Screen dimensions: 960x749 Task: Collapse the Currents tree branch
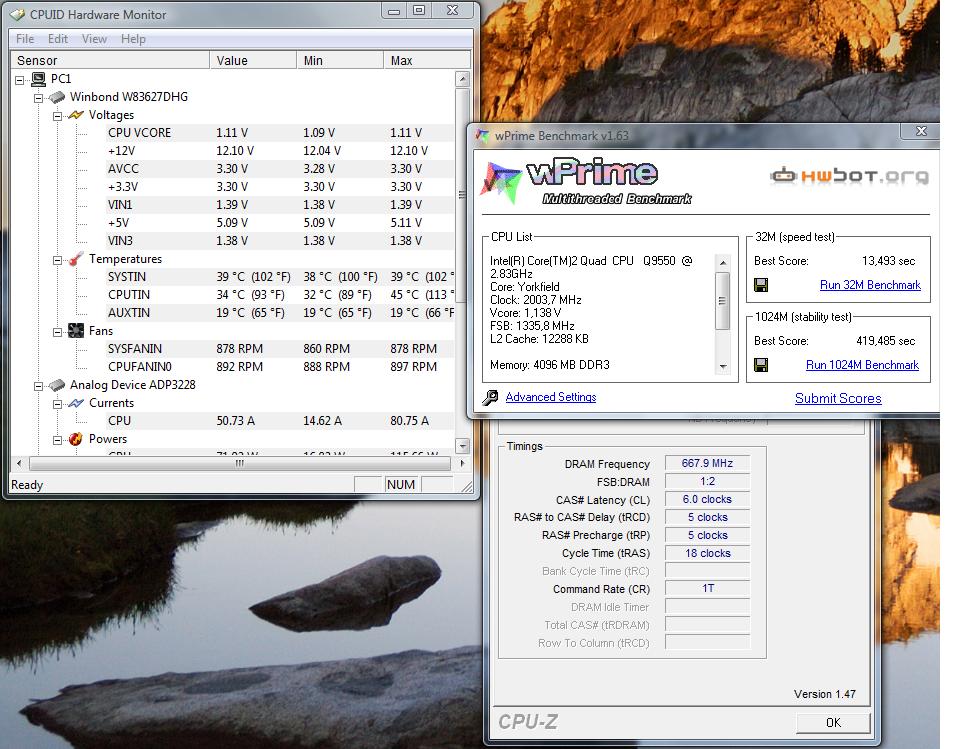(57, 403)
